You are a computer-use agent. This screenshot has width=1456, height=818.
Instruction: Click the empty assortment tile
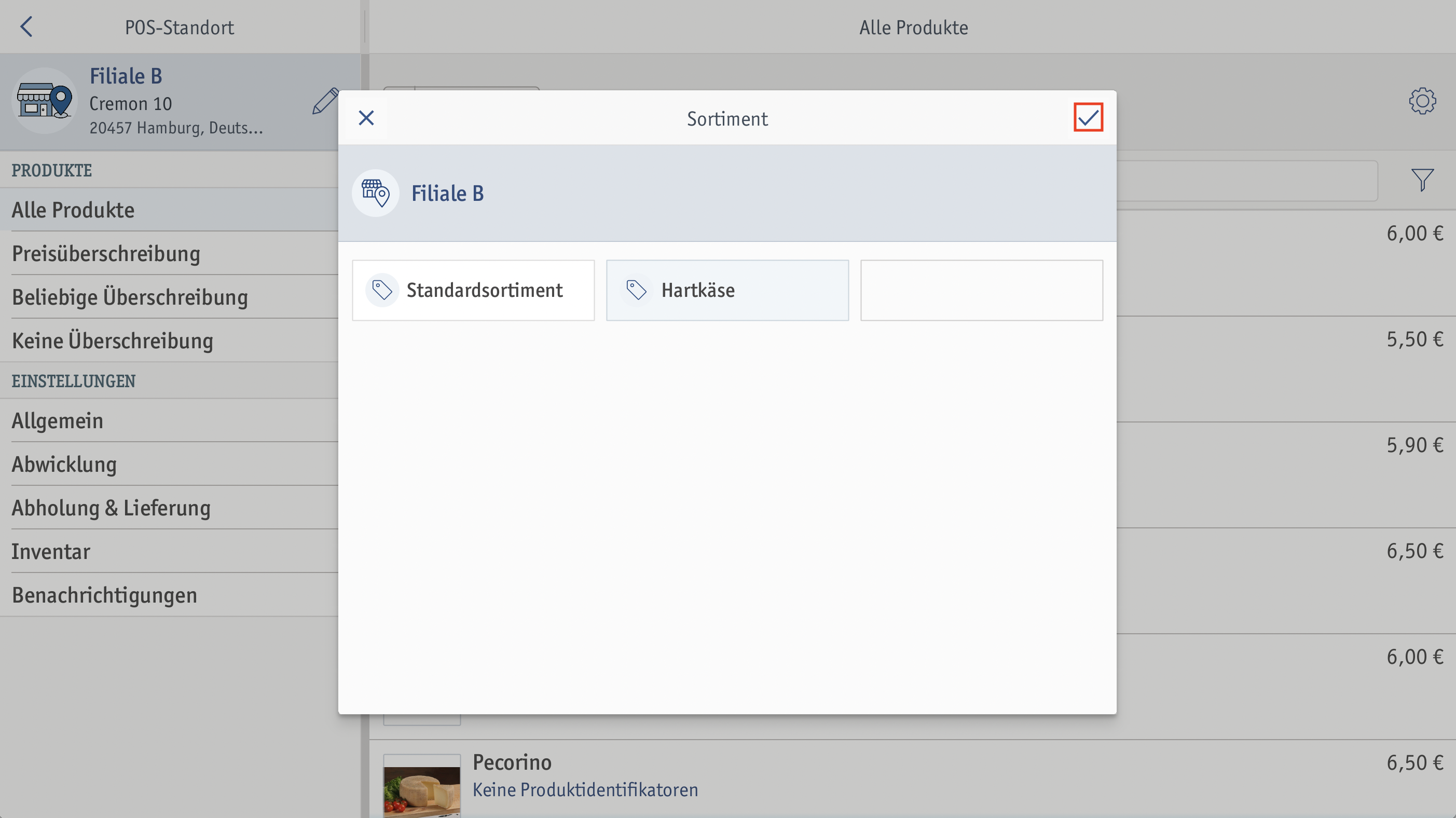(981, 290)
